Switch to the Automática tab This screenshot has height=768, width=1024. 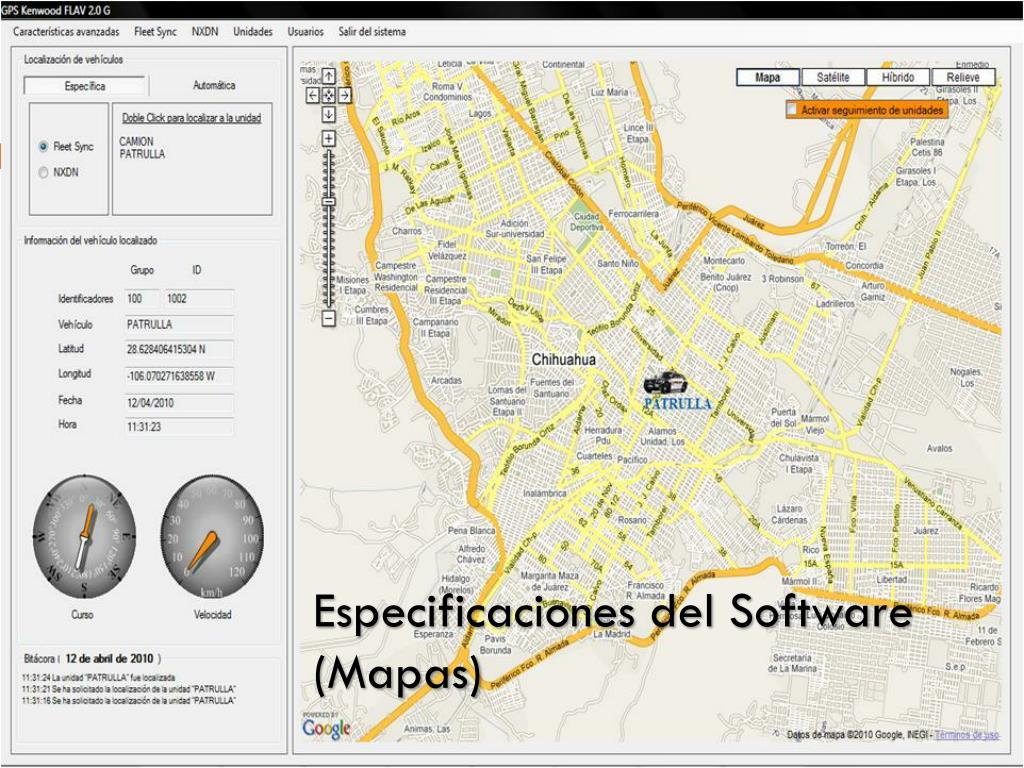[x=214, y=86]
